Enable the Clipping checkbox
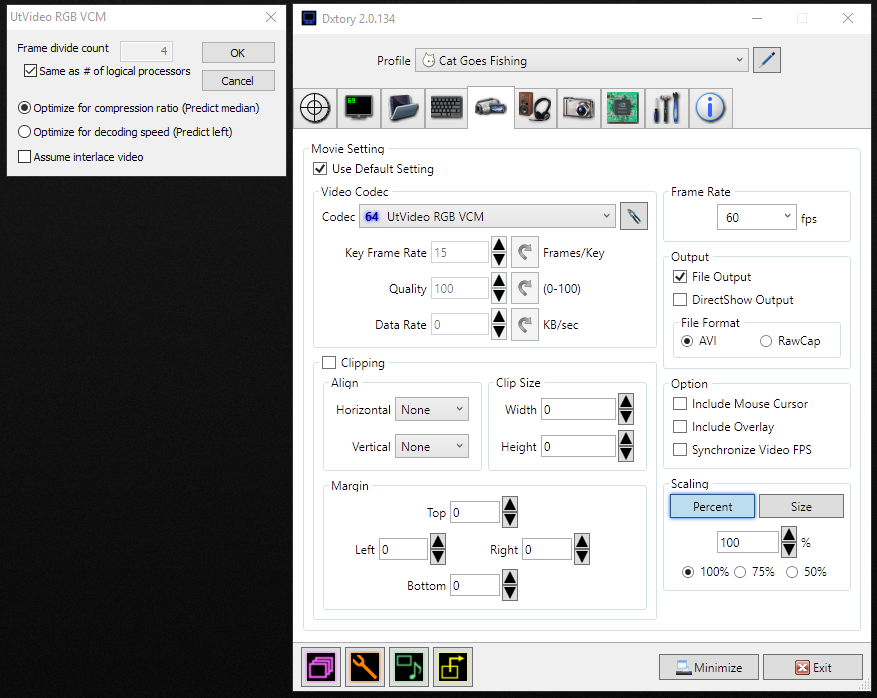The image size is (877, 698). pyautogui.click(x=329, y=363)
